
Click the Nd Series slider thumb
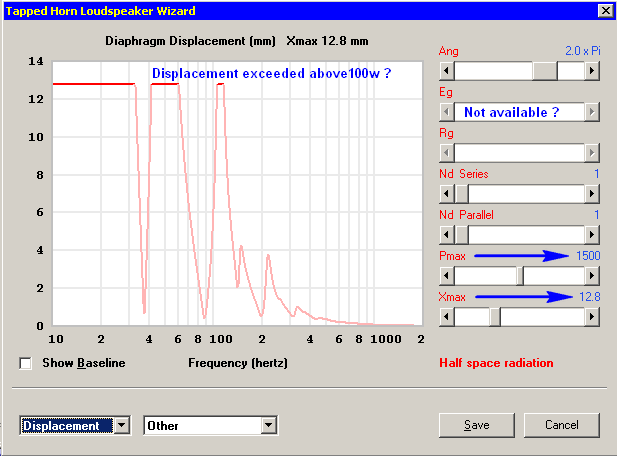462,194
